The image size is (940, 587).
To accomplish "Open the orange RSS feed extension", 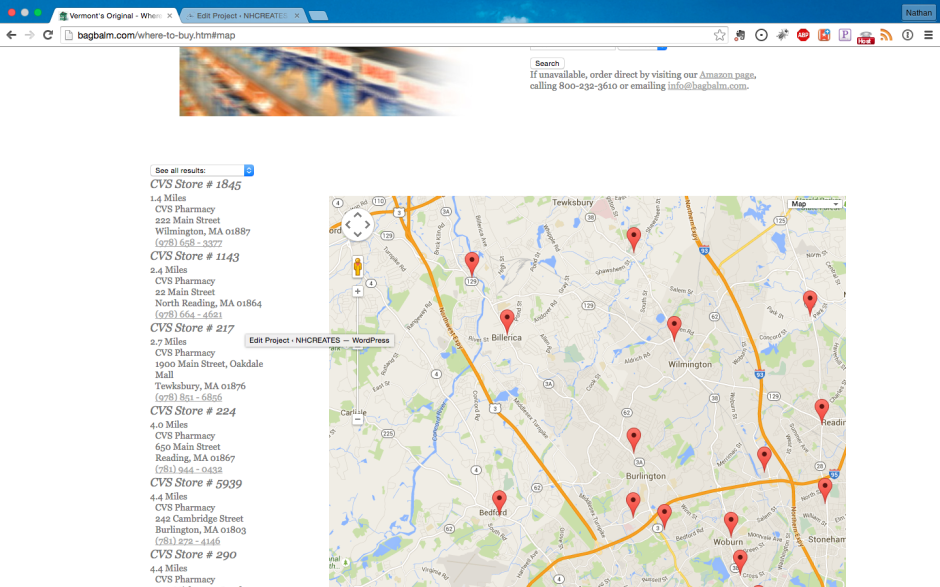I will (887, 35).
